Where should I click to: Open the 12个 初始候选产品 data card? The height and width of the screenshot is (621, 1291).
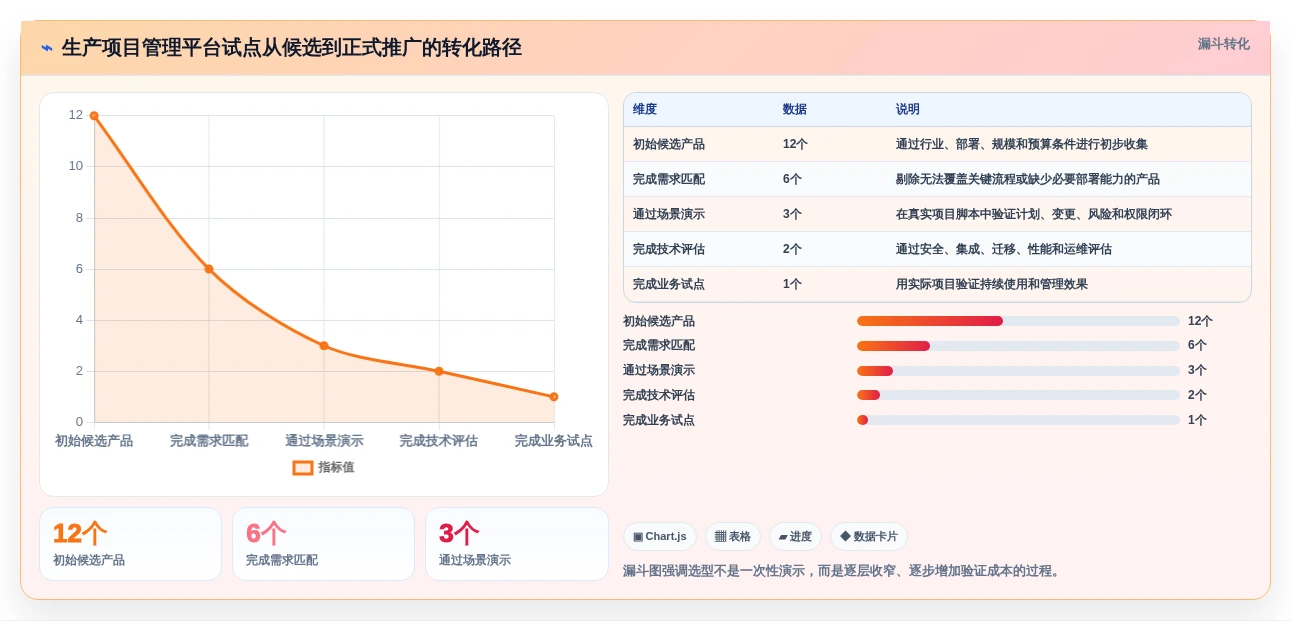pyautogui.click(x=130, y=544)
